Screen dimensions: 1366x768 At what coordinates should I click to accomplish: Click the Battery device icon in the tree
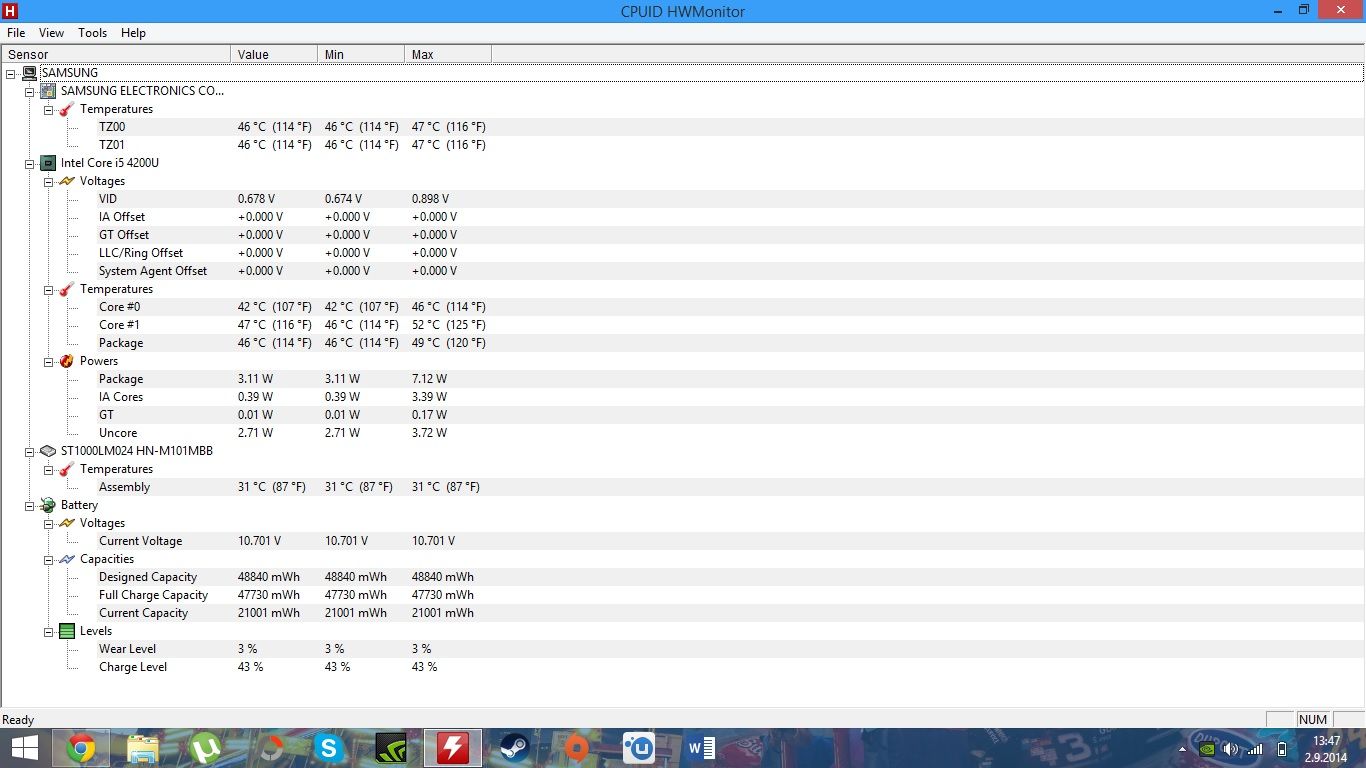(x=48, y=505)
